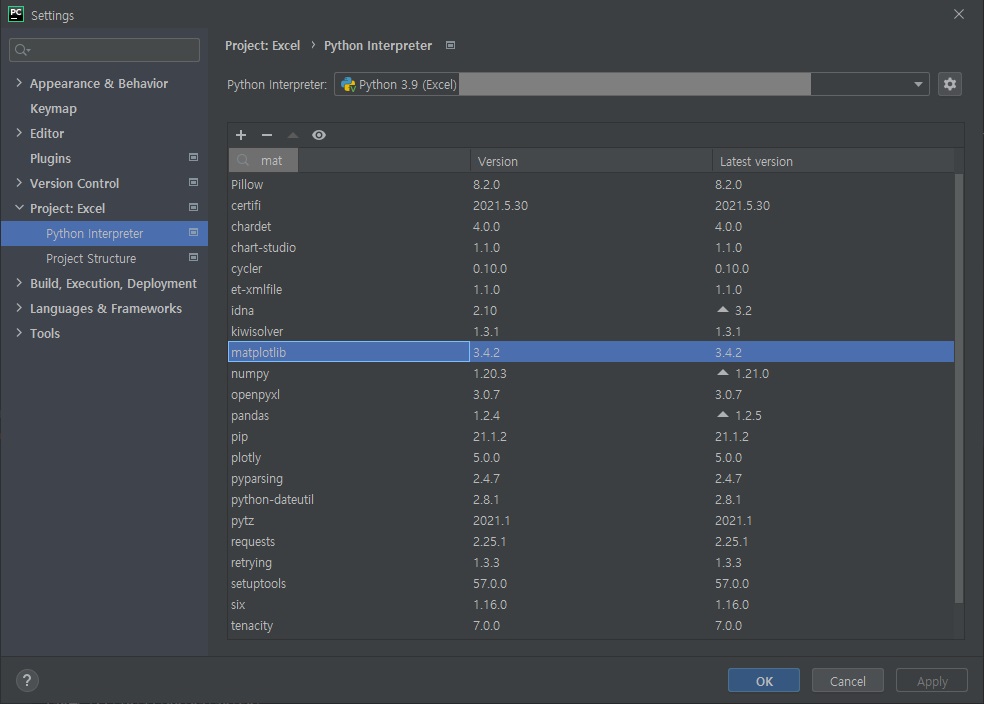Select the cycler package row
Screen dimensions: 984x704
tap(591, 269)
